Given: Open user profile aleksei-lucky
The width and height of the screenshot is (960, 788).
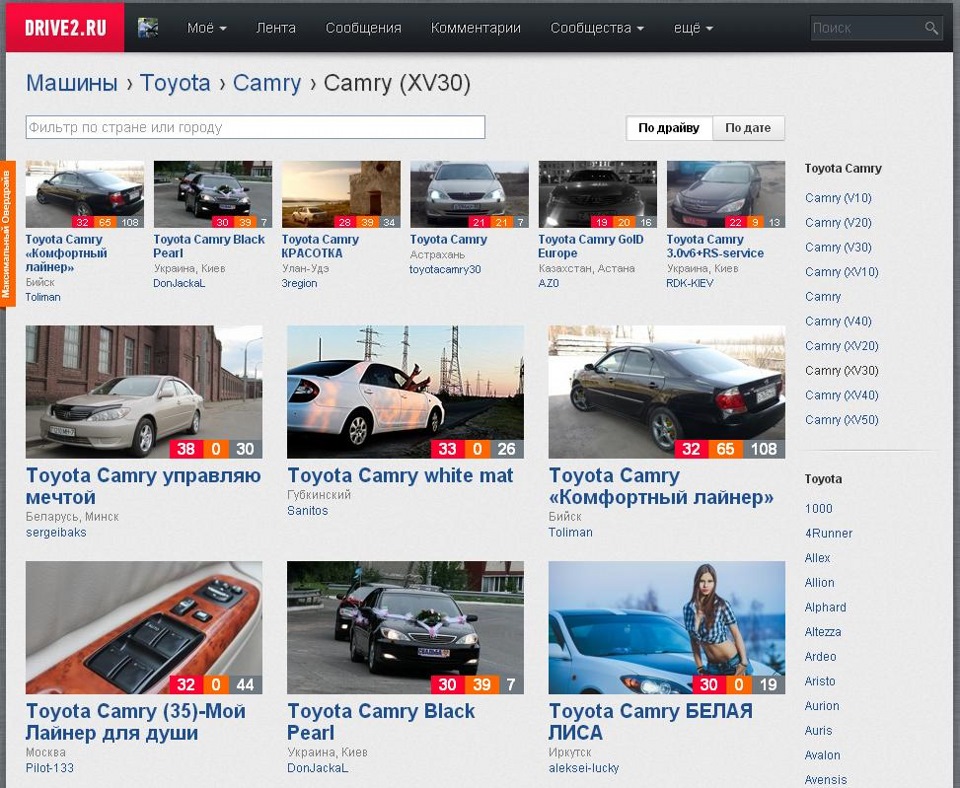Looking at the screenshot, I should (583, 768).
